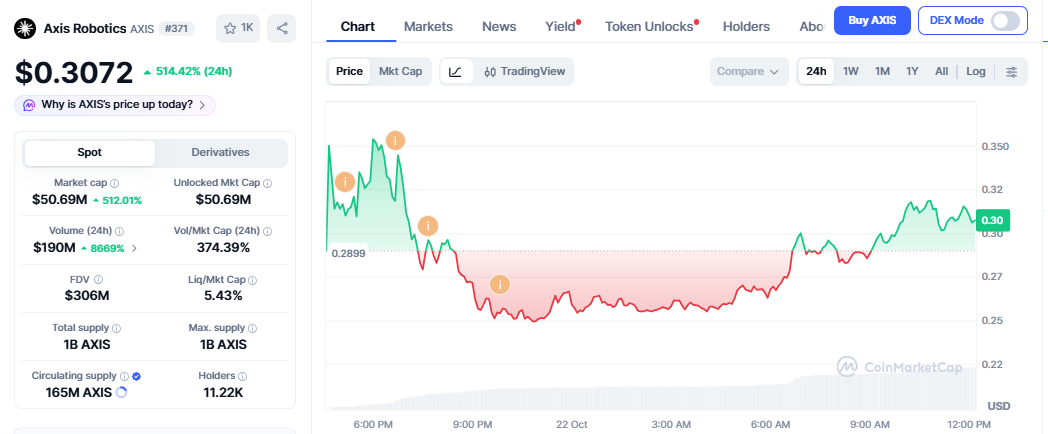The width and height of the screenshot is (1048, 434).
Task: Click the TradingView chart button
Action: (525, 72)
